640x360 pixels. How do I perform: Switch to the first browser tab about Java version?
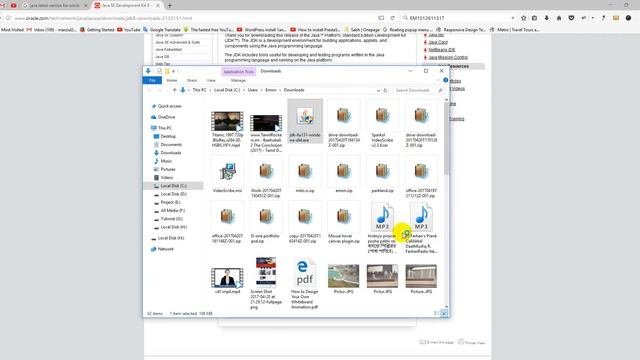tap(54, 6)
